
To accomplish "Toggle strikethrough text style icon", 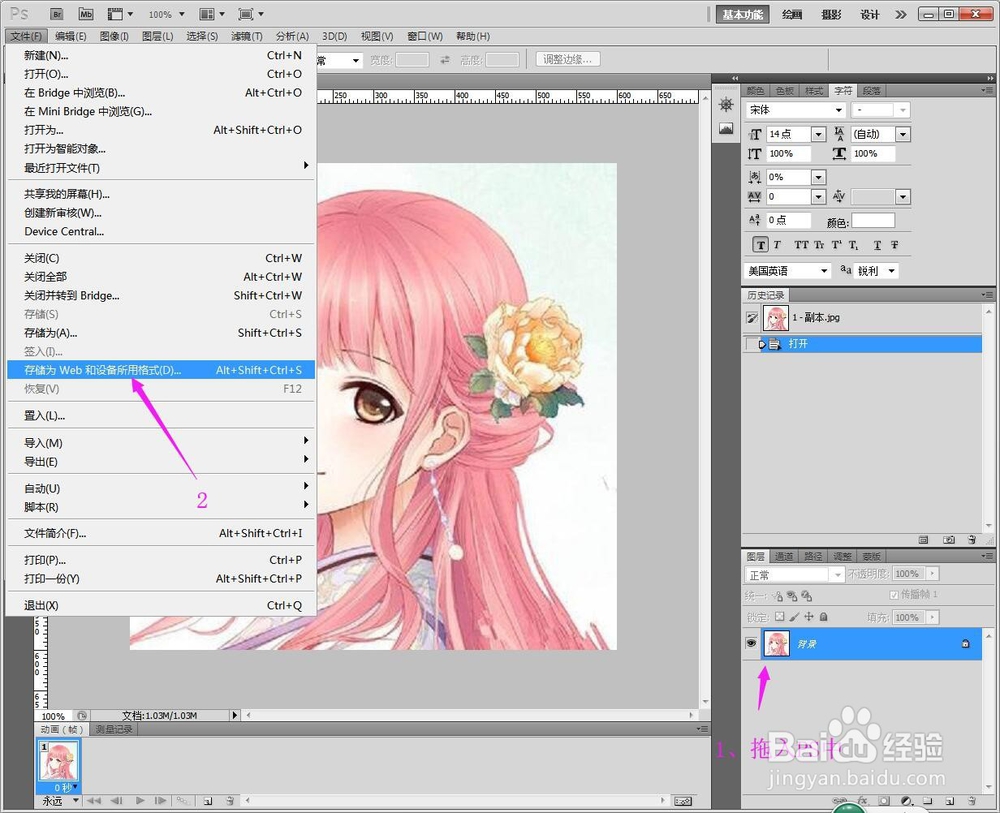I will coord(894,245).
